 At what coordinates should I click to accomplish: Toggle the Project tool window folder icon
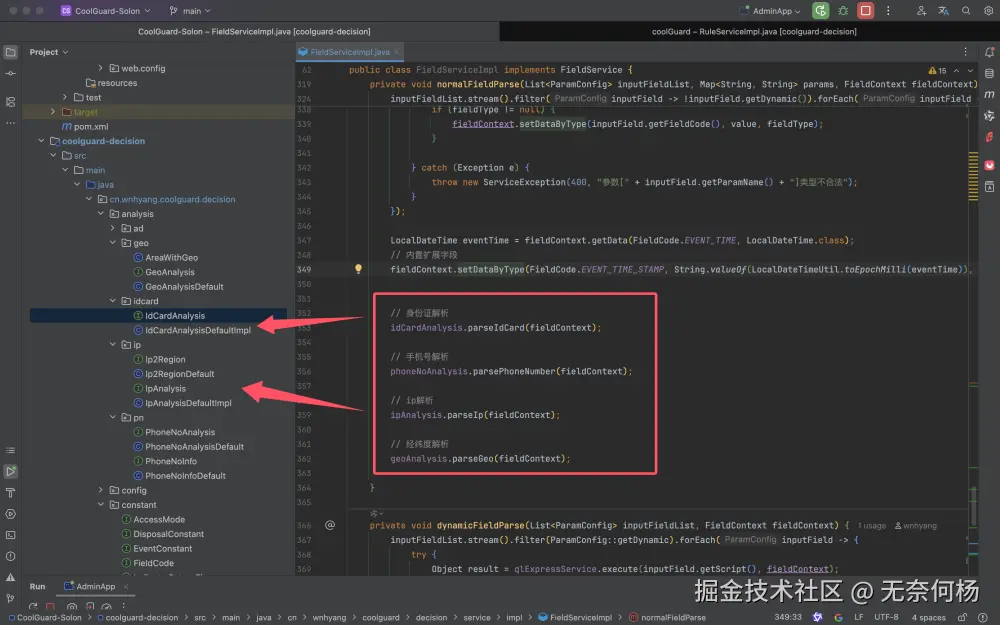pyautogui.click(x=10, y=52)
